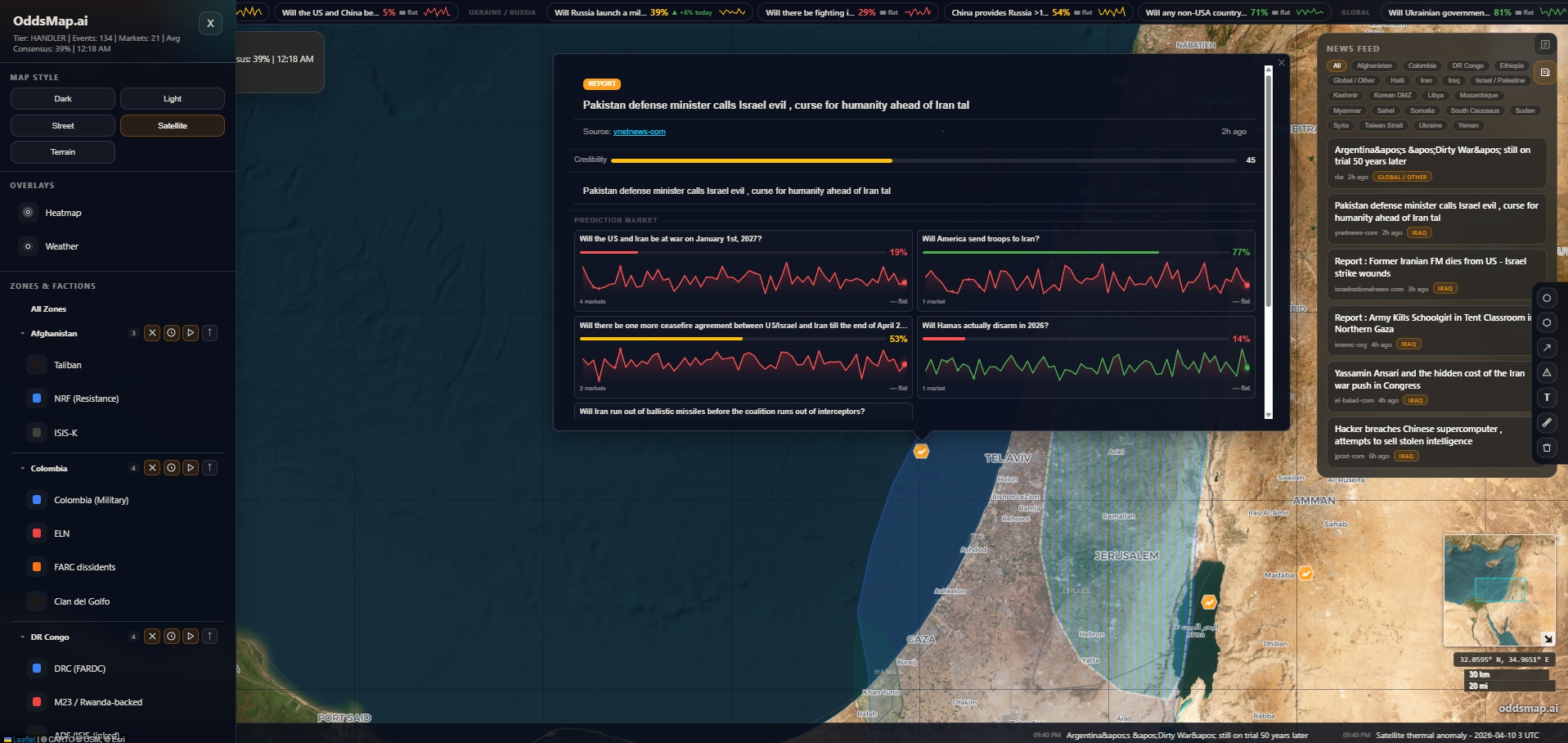Toggle the Heatmap overlay
The width and height of the screenshot is (1568, 743).
click(x=27, y=213)
